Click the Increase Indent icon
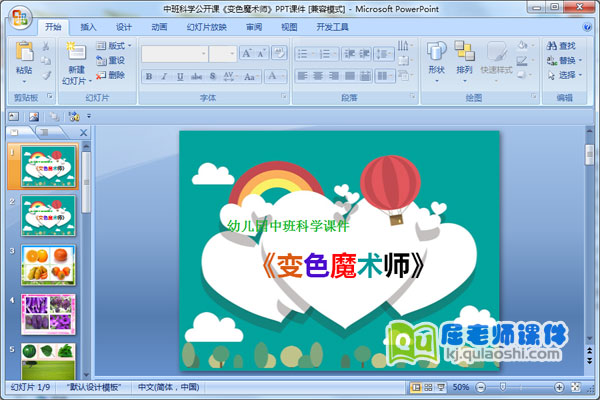This screenshot has height=400, width=600. tap(364, 54)
